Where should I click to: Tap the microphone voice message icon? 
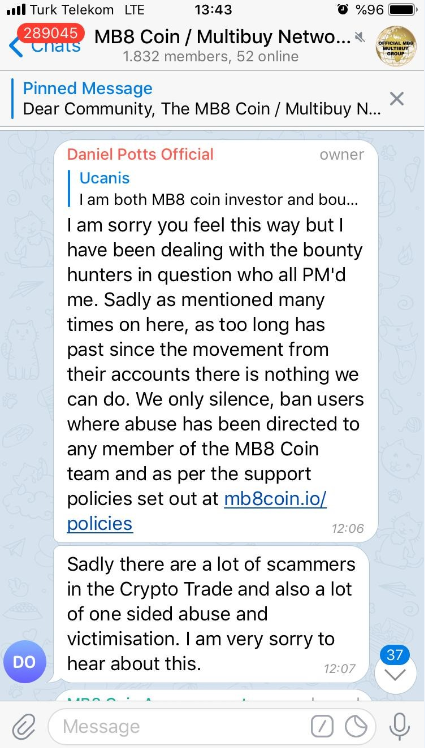[399, 727]
